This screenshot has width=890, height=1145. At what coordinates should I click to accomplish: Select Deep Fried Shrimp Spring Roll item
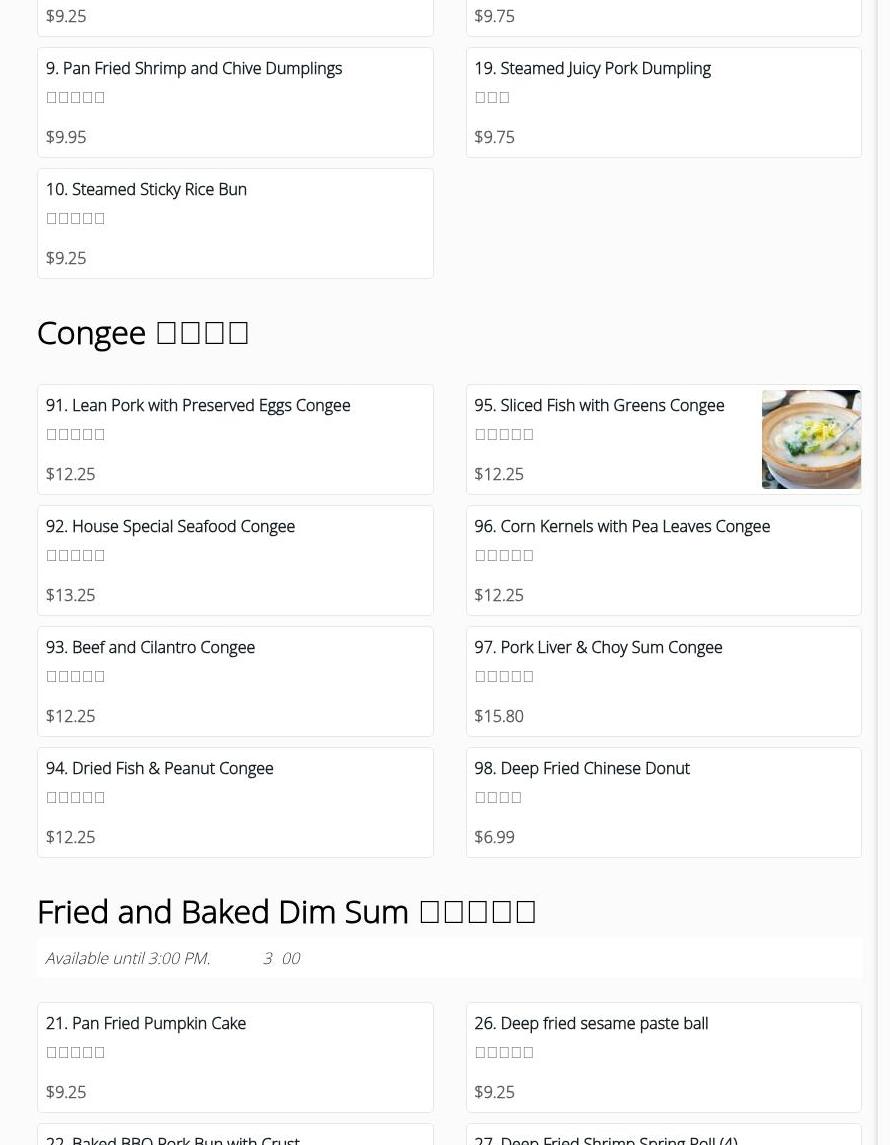point(606,1139)
